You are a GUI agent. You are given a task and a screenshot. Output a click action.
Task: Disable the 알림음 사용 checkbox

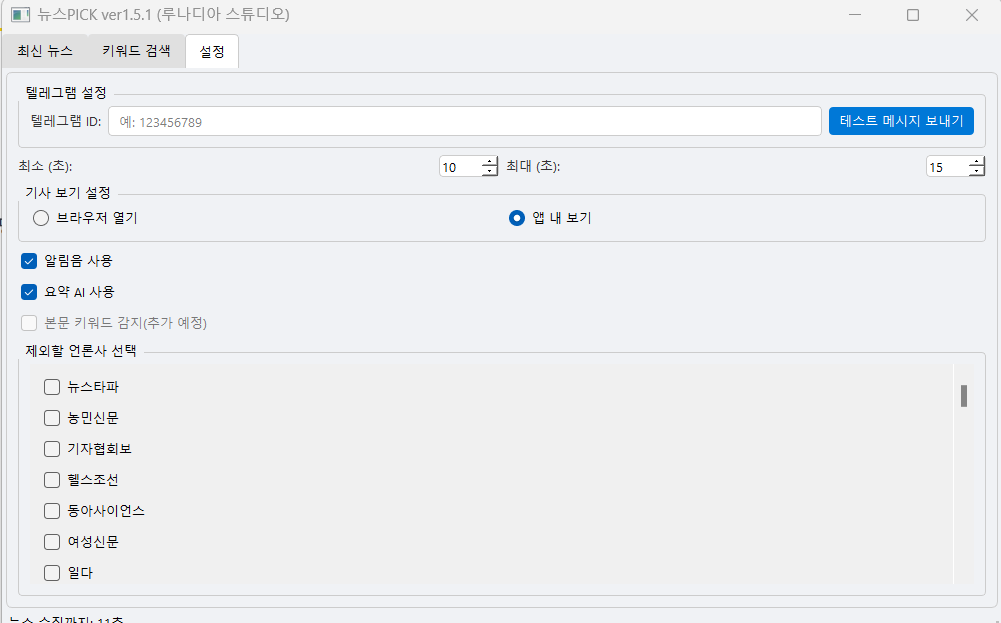click(x=29, y=261)
